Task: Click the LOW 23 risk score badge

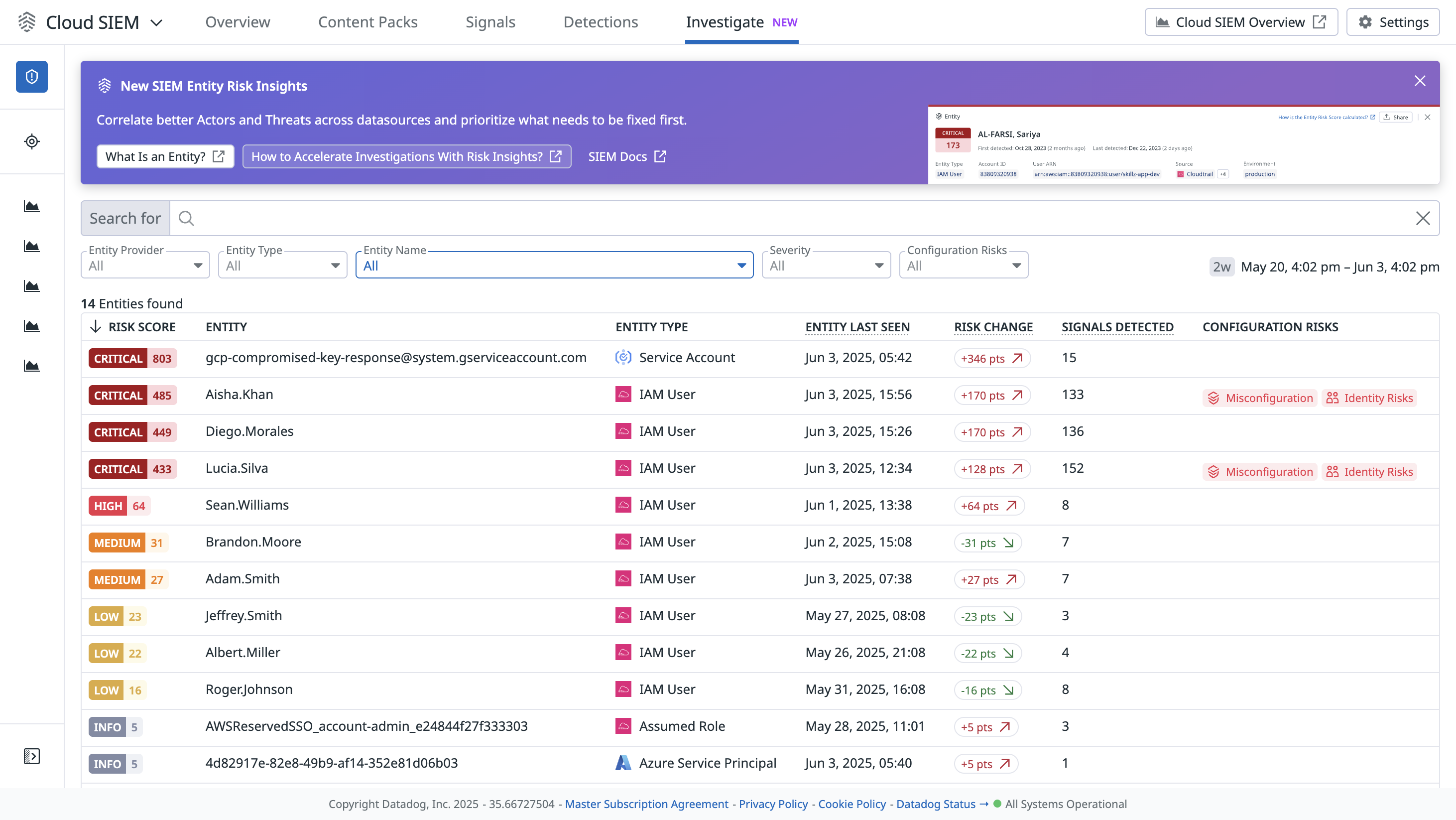Action: click(118, 616)
